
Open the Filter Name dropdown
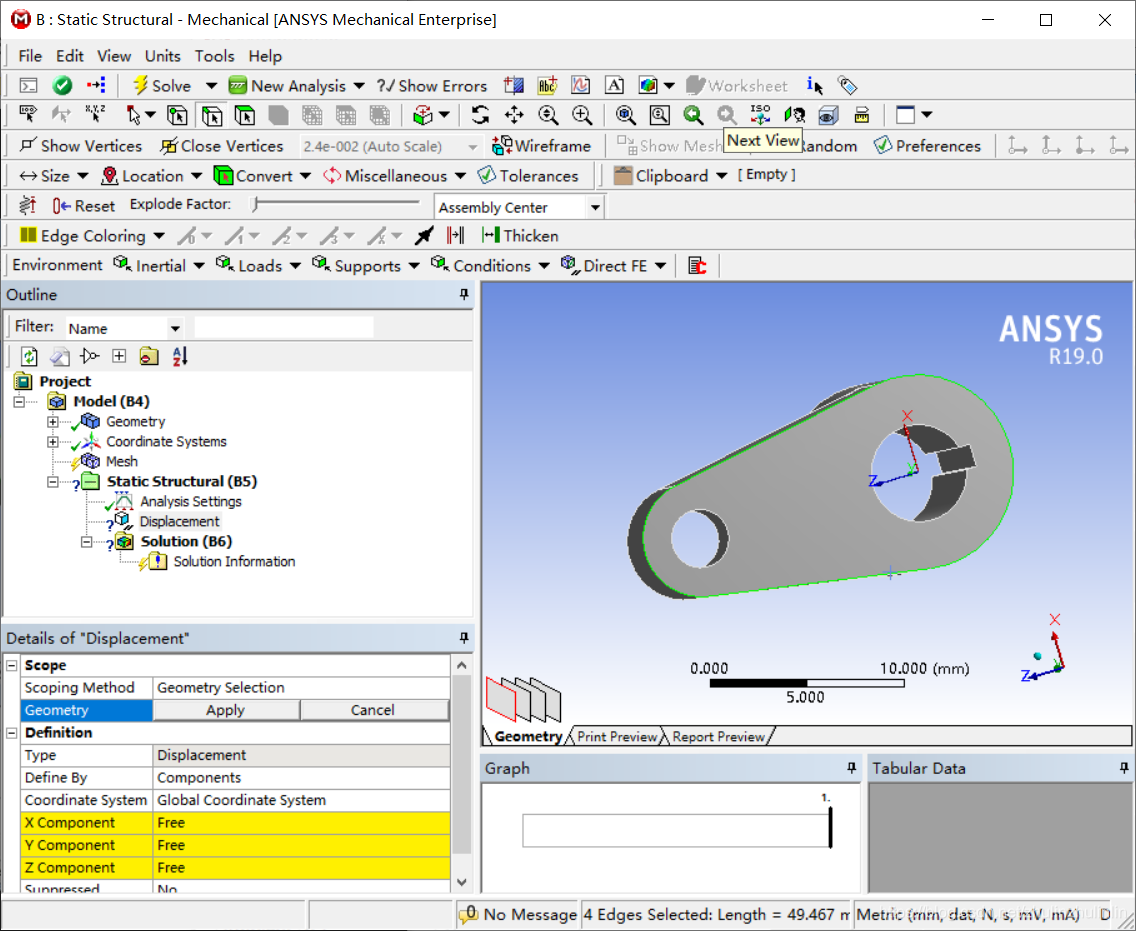(175, 328)
